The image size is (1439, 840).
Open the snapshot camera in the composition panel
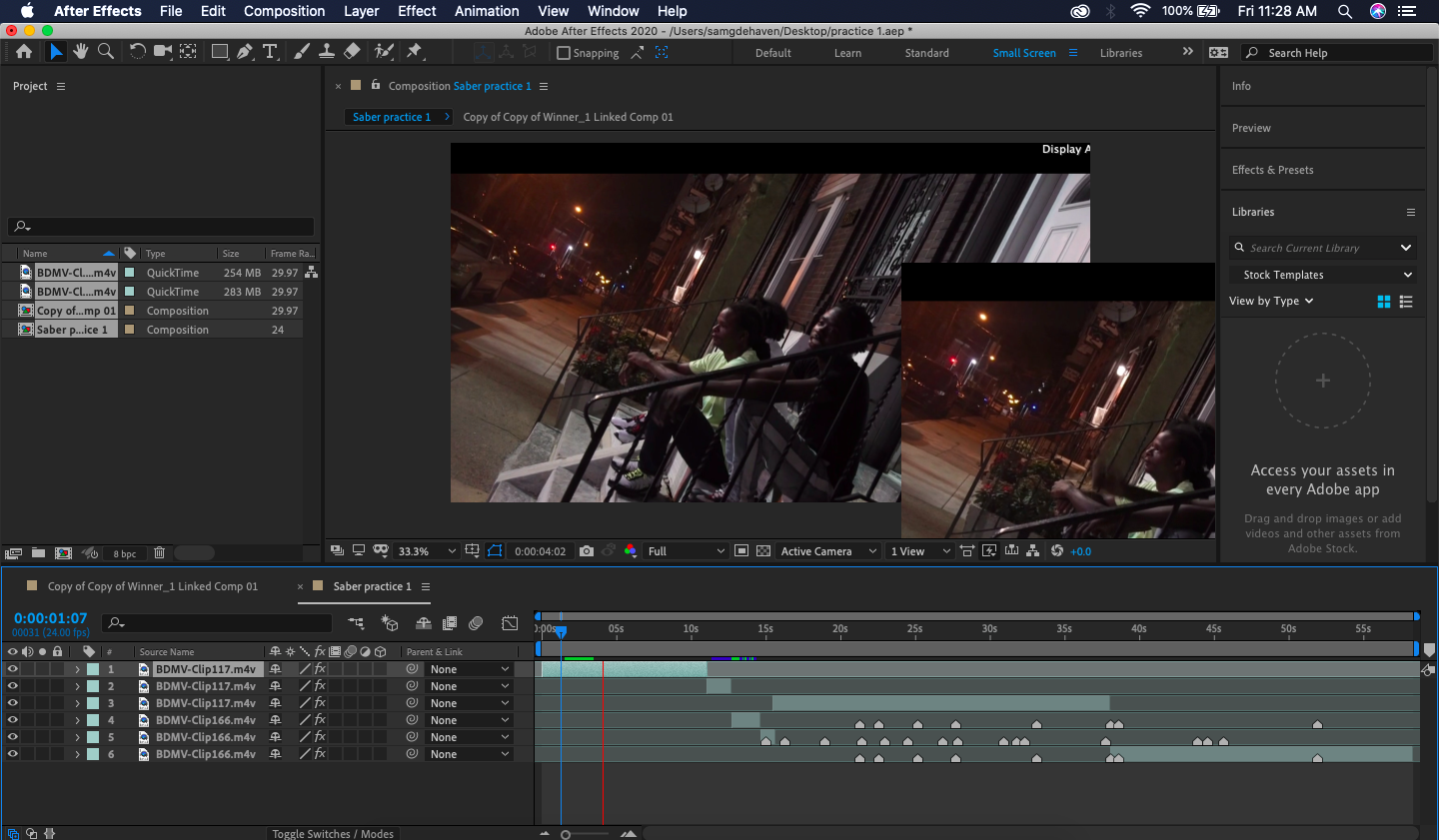point(587,550)
